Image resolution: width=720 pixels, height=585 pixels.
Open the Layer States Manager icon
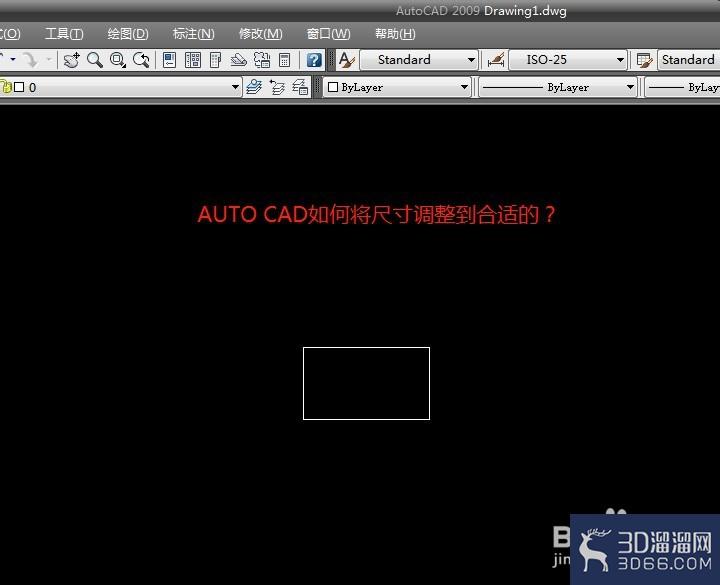[300, 87]
